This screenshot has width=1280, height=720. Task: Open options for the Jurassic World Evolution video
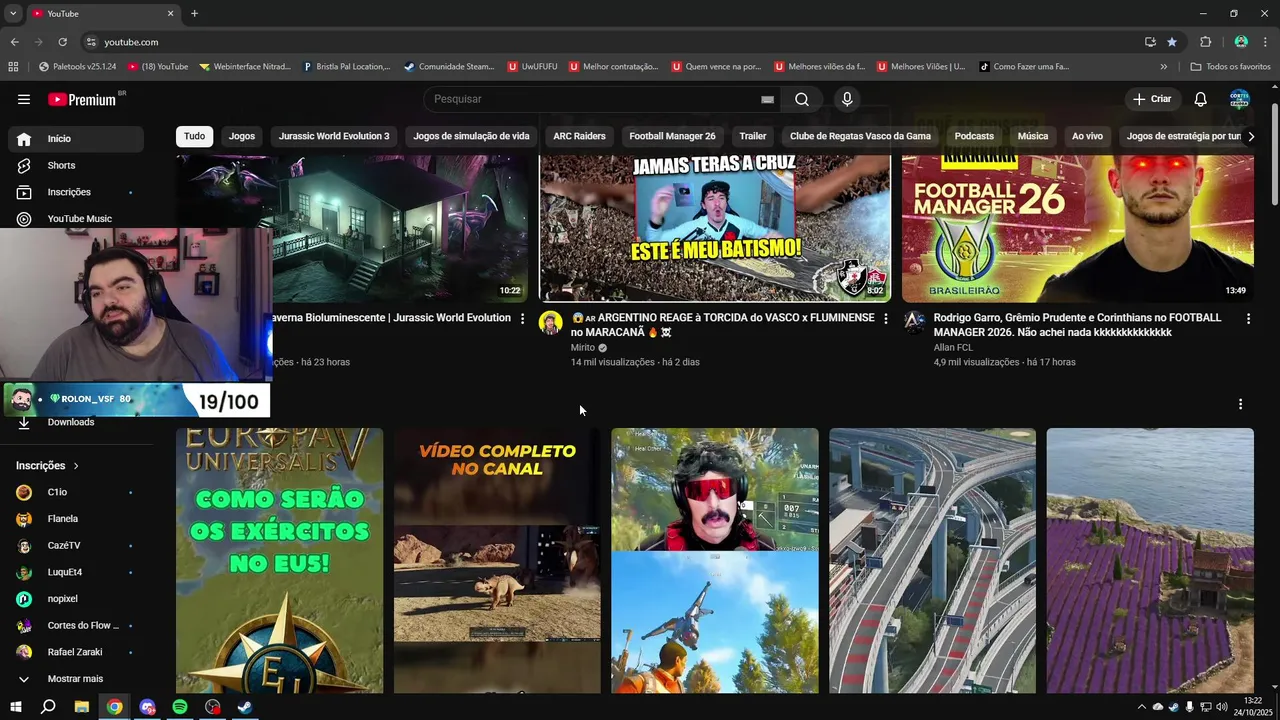pyautogui.click(x=522, y=318)
